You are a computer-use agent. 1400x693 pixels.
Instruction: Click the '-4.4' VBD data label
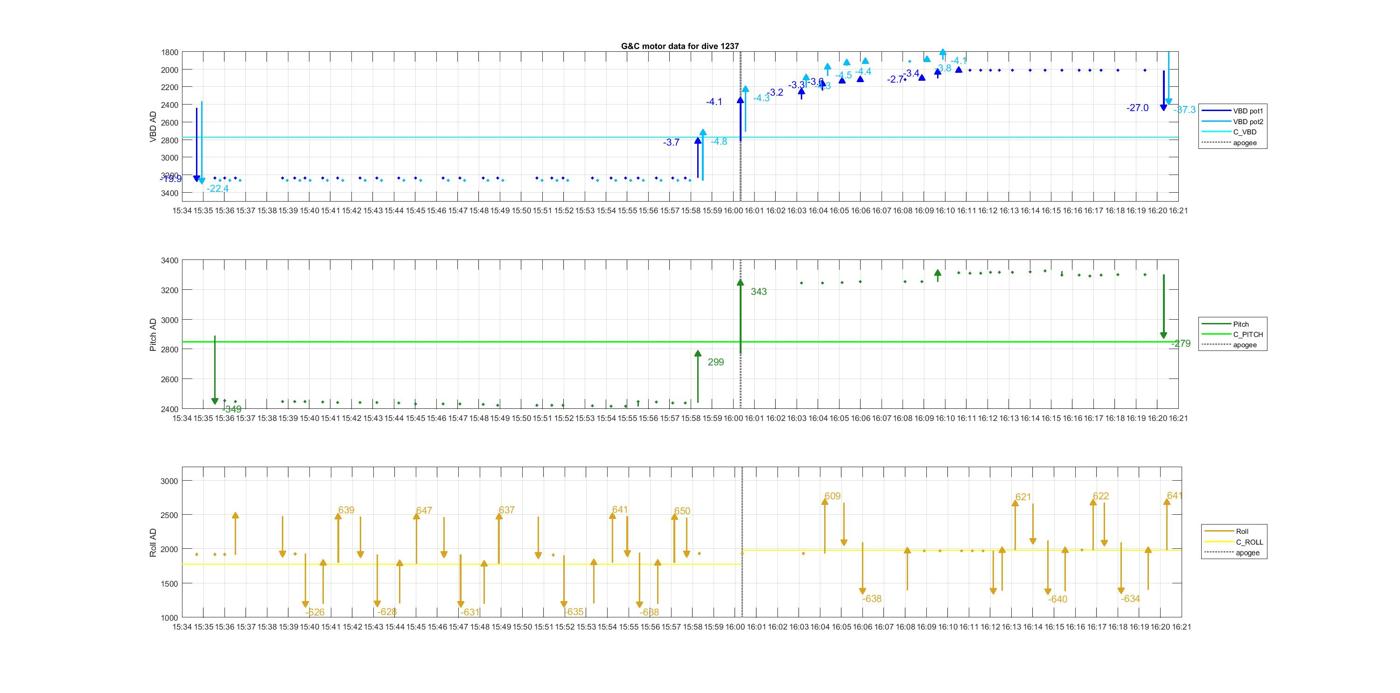863,72
